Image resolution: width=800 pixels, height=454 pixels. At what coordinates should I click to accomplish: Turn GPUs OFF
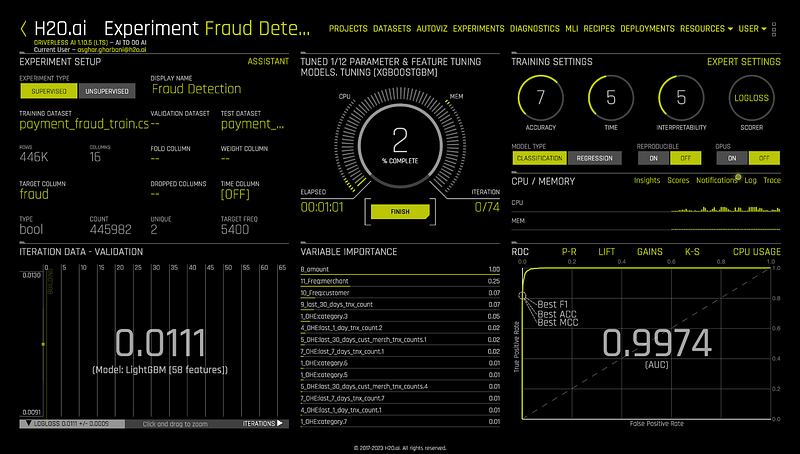pyautogui.click(x=764, y=158)
